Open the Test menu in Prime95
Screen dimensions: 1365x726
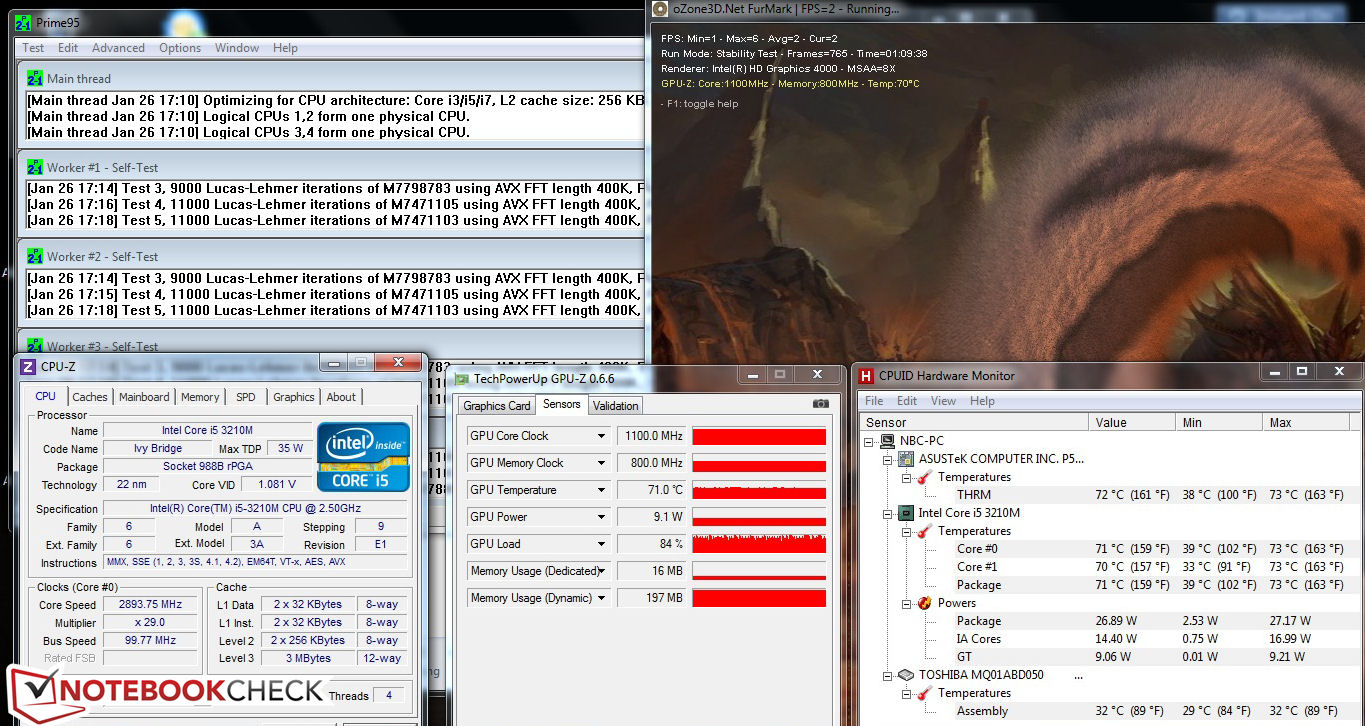[x=33, y=48]
